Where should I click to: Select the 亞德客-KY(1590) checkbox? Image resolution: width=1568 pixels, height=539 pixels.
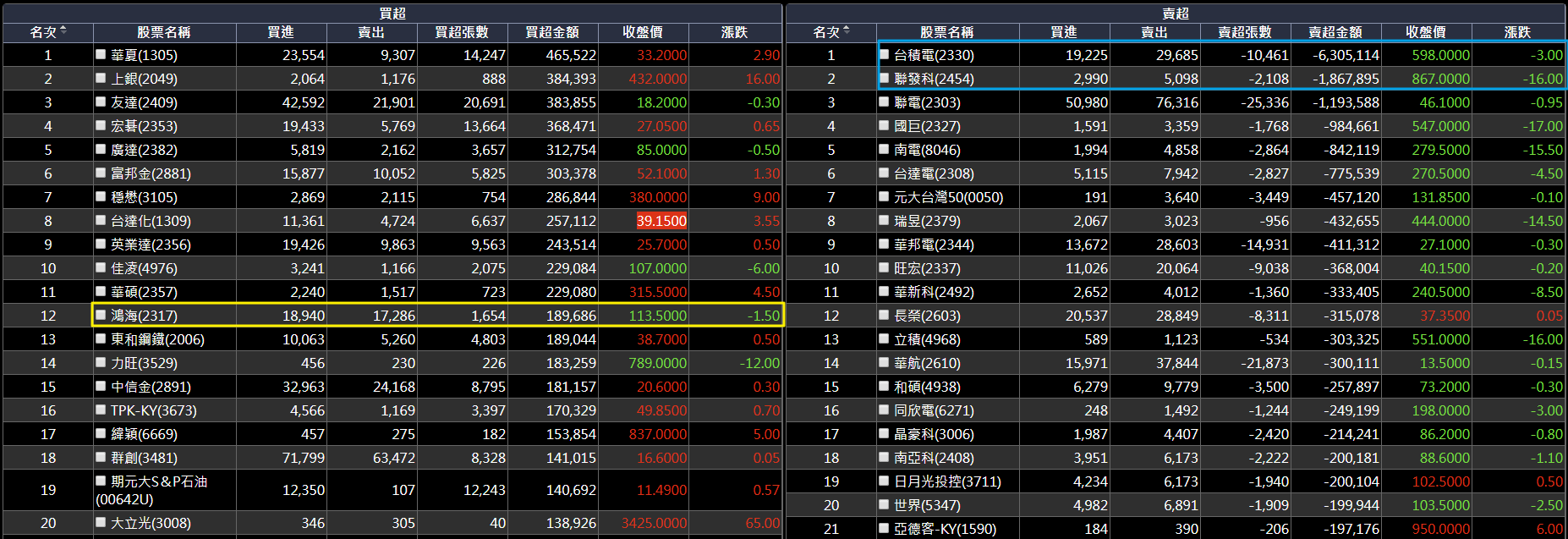tap(884, 528)
